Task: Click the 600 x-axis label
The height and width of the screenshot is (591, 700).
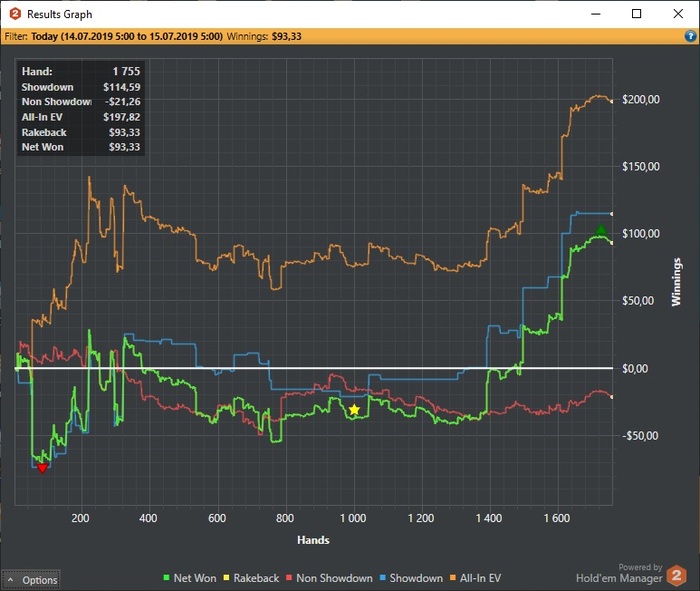Action: [217, 518]
